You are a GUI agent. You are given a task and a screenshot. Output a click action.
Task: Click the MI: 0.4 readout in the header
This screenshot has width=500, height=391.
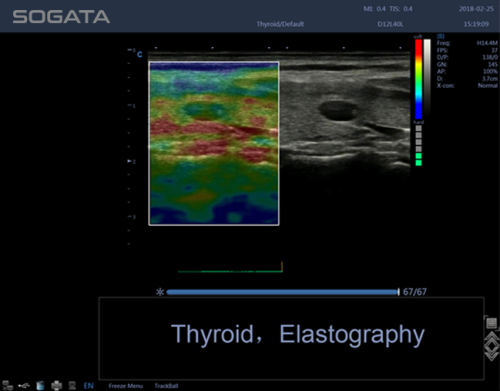coord(374,9)
